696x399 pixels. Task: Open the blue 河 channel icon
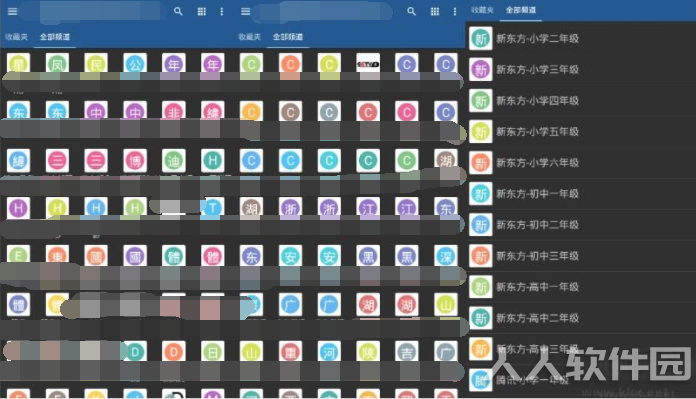(329, 352)
